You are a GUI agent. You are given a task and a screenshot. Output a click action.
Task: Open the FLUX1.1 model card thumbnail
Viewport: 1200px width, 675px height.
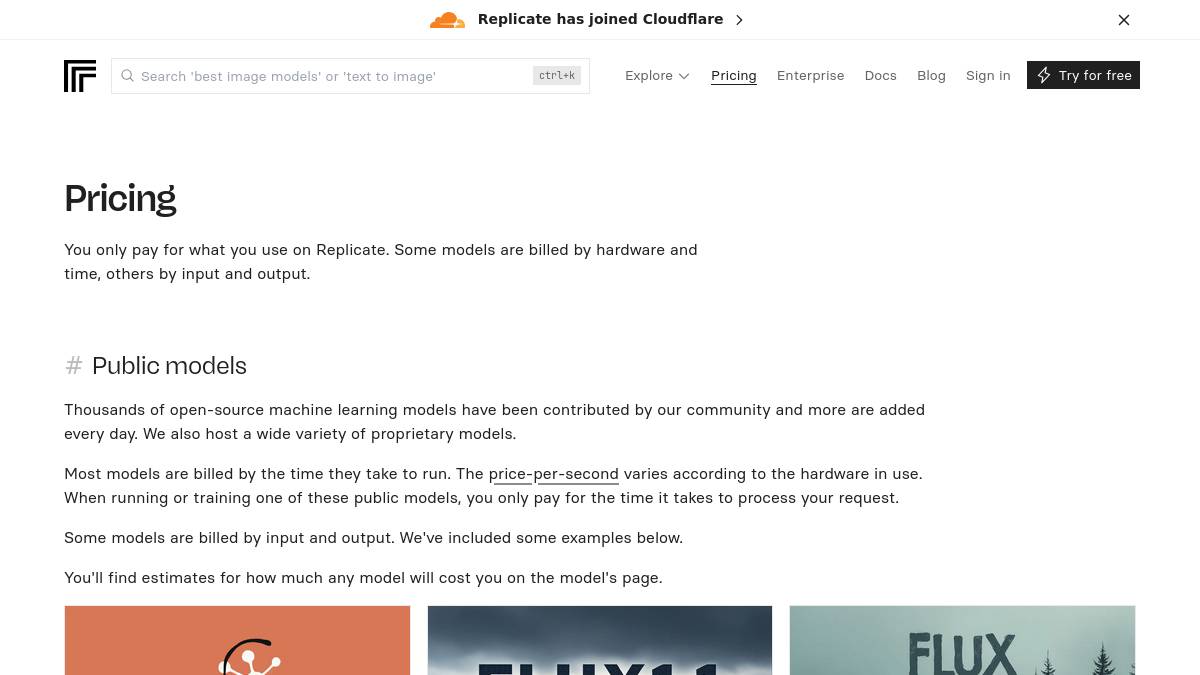tap(600, 640)
